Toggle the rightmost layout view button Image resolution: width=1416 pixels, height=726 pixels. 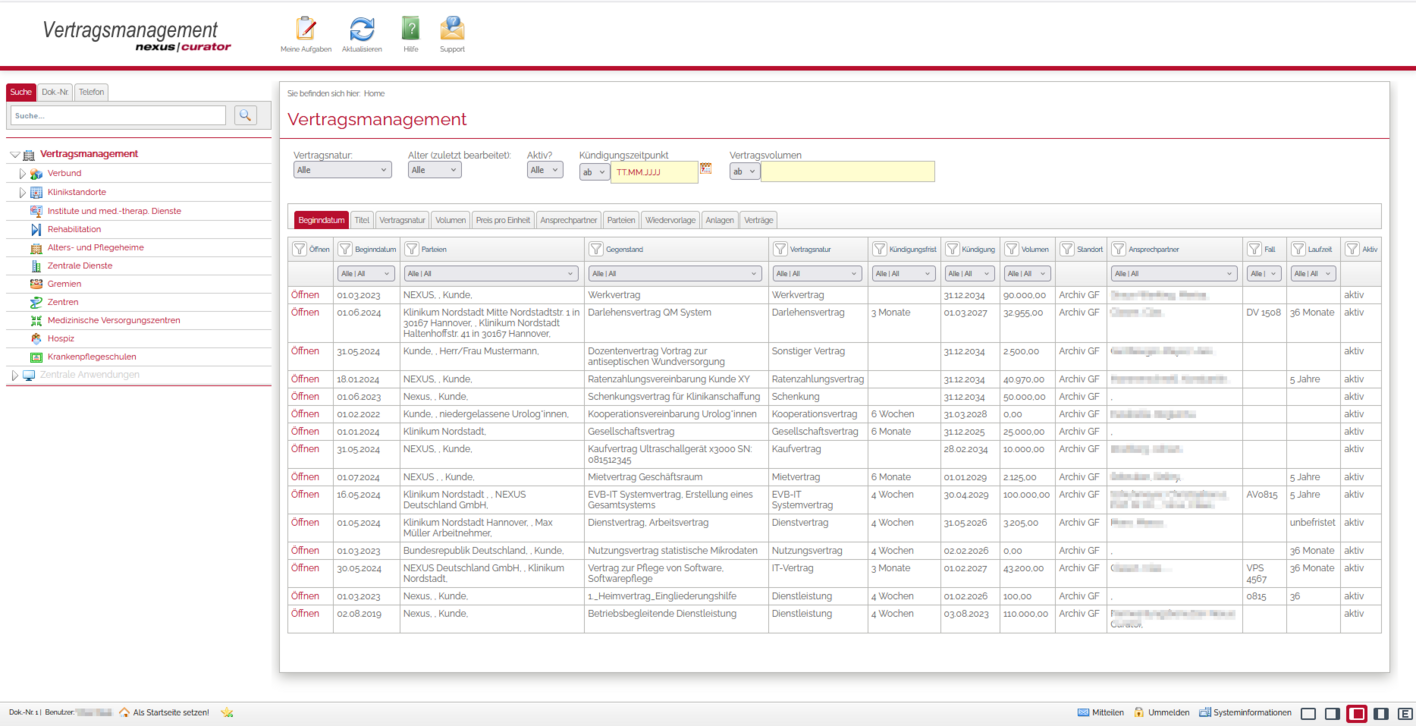click(x=1405, y=713)
